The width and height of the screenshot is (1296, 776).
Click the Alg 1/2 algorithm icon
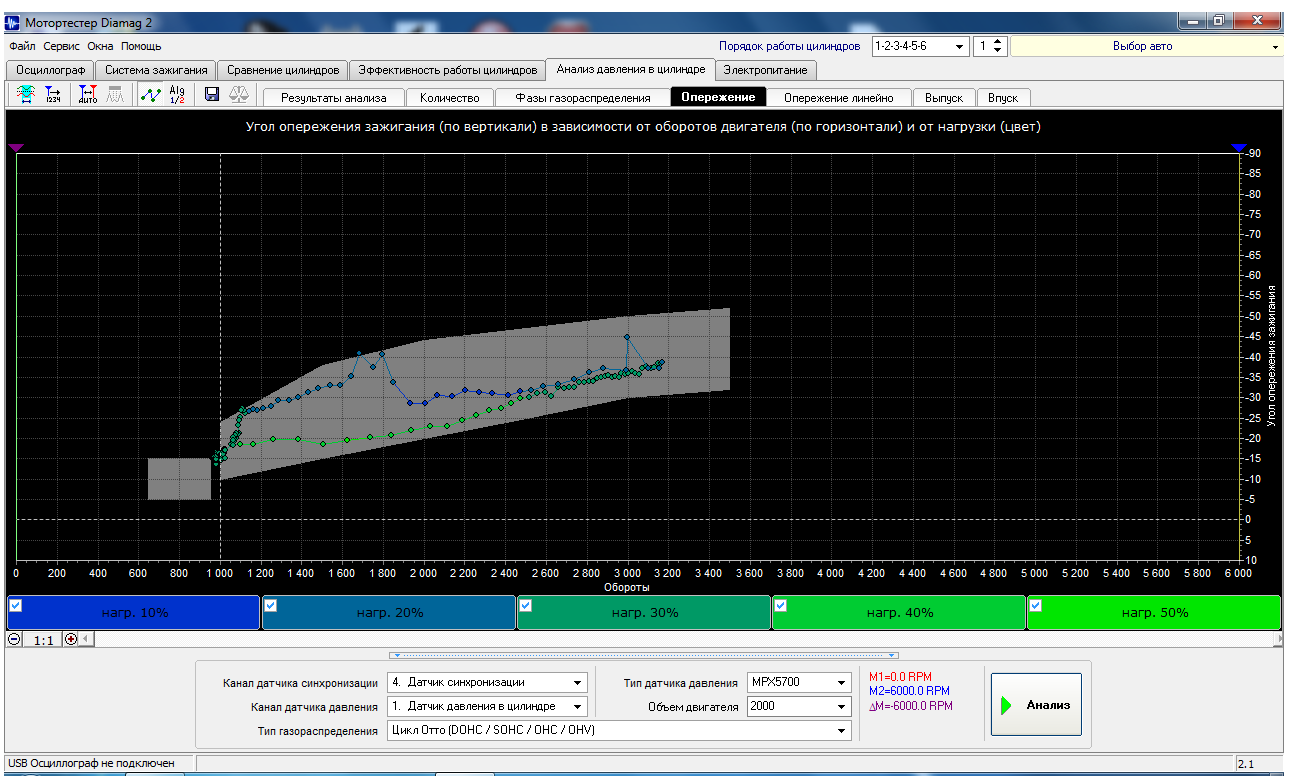(177, 95)
